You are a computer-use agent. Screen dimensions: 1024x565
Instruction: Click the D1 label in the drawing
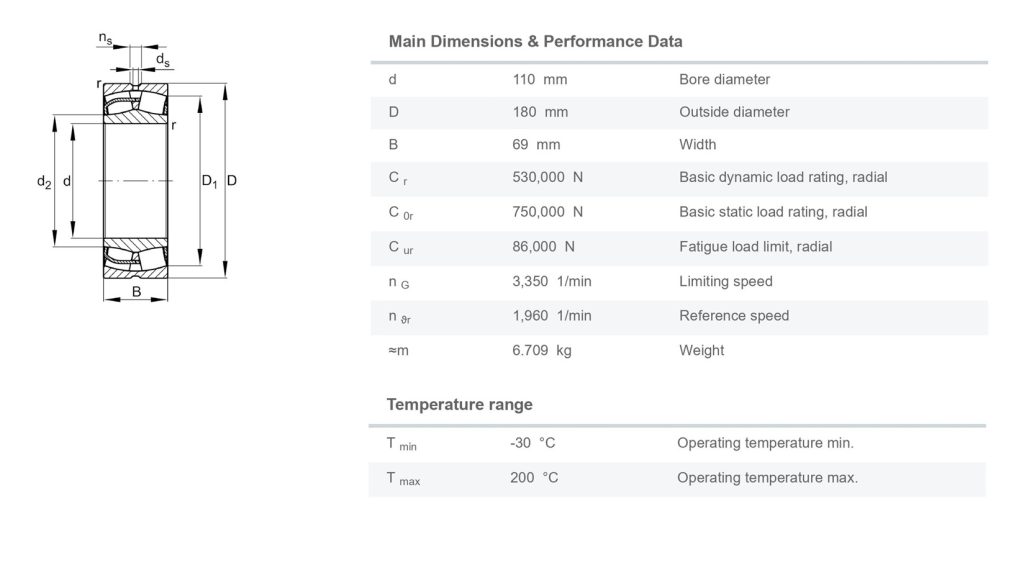209,181
